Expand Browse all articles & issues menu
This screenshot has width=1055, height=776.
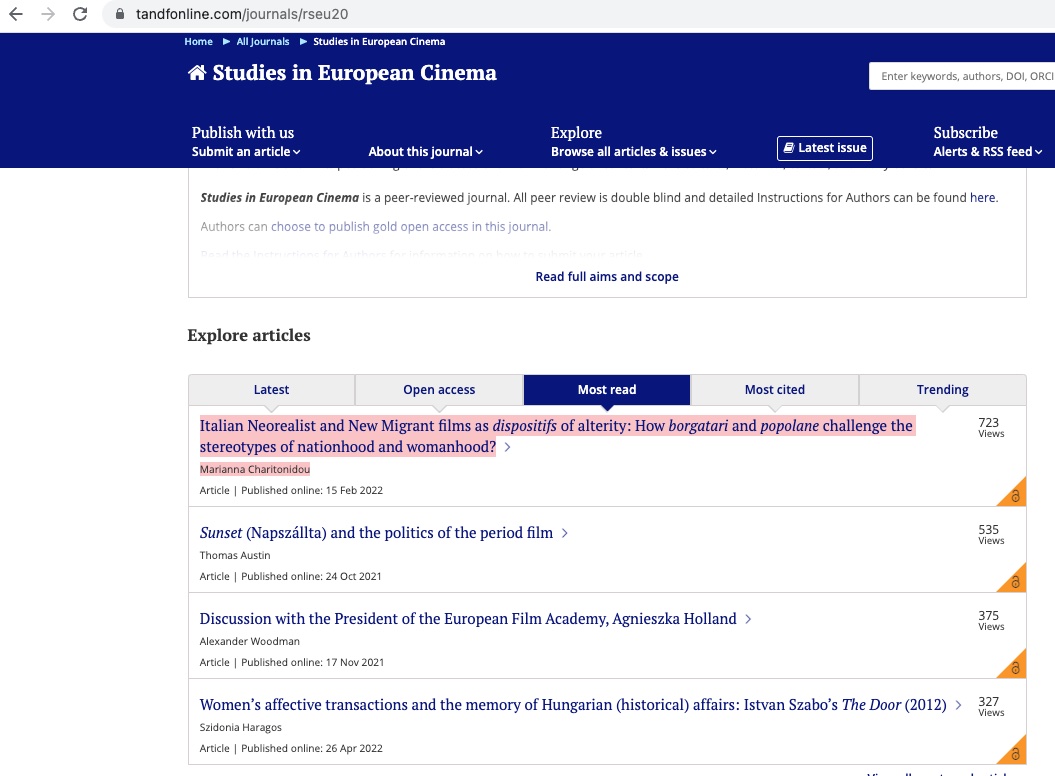pyautogui.click(x=634, y=152)
